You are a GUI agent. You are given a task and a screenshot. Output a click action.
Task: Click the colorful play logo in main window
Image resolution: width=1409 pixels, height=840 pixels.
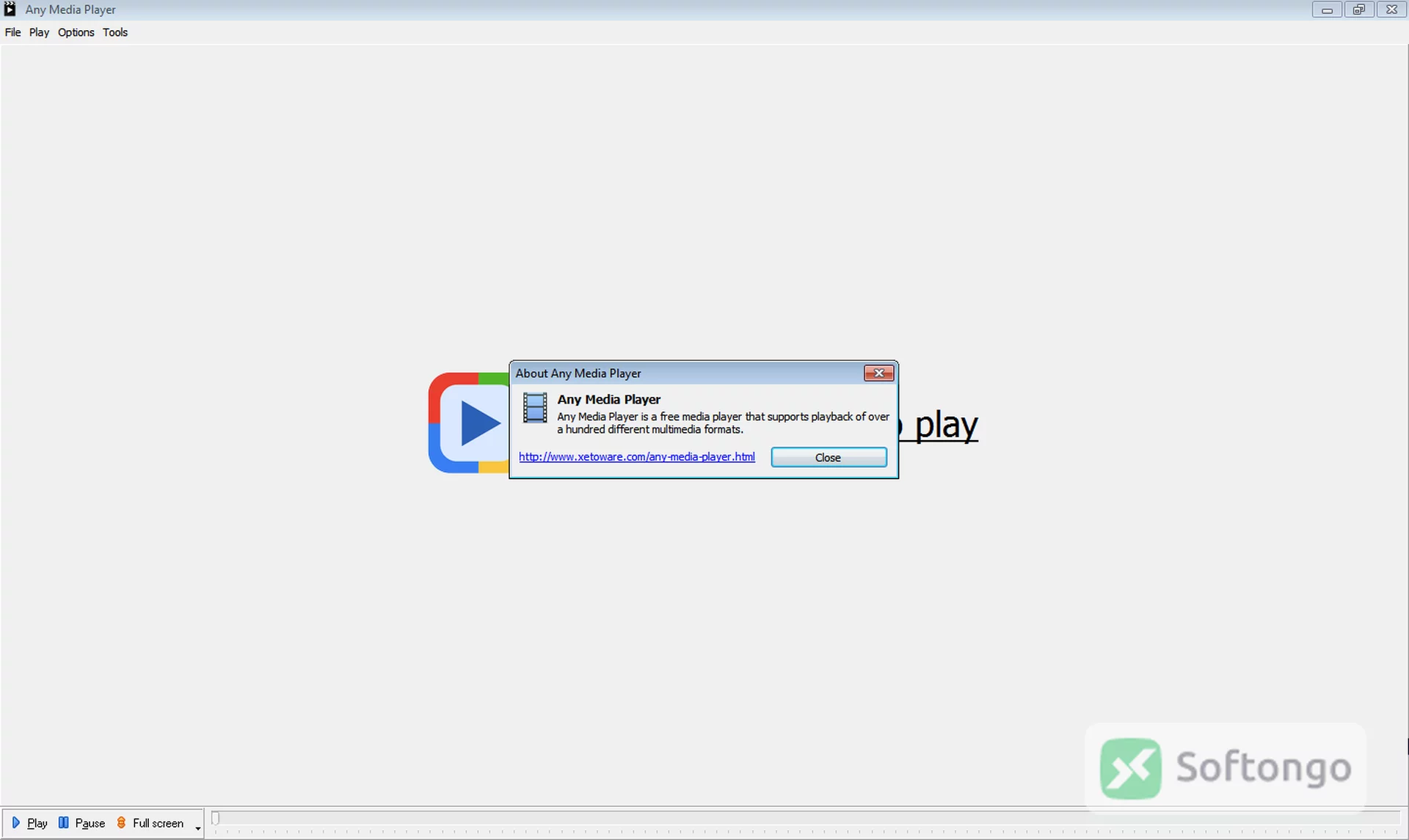(468, 423)
